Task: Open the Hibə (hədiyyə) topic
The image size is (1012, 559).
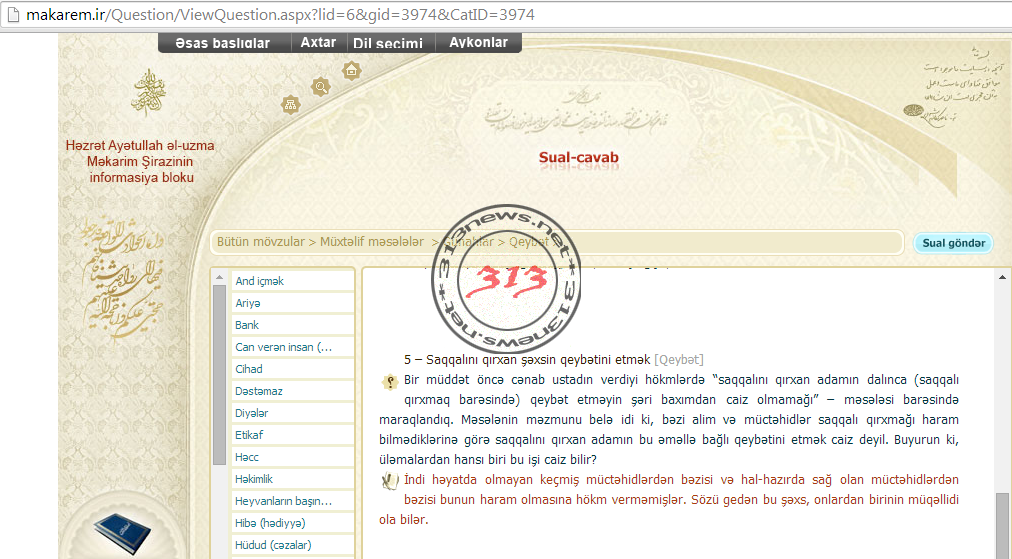Action: [293, 523]
